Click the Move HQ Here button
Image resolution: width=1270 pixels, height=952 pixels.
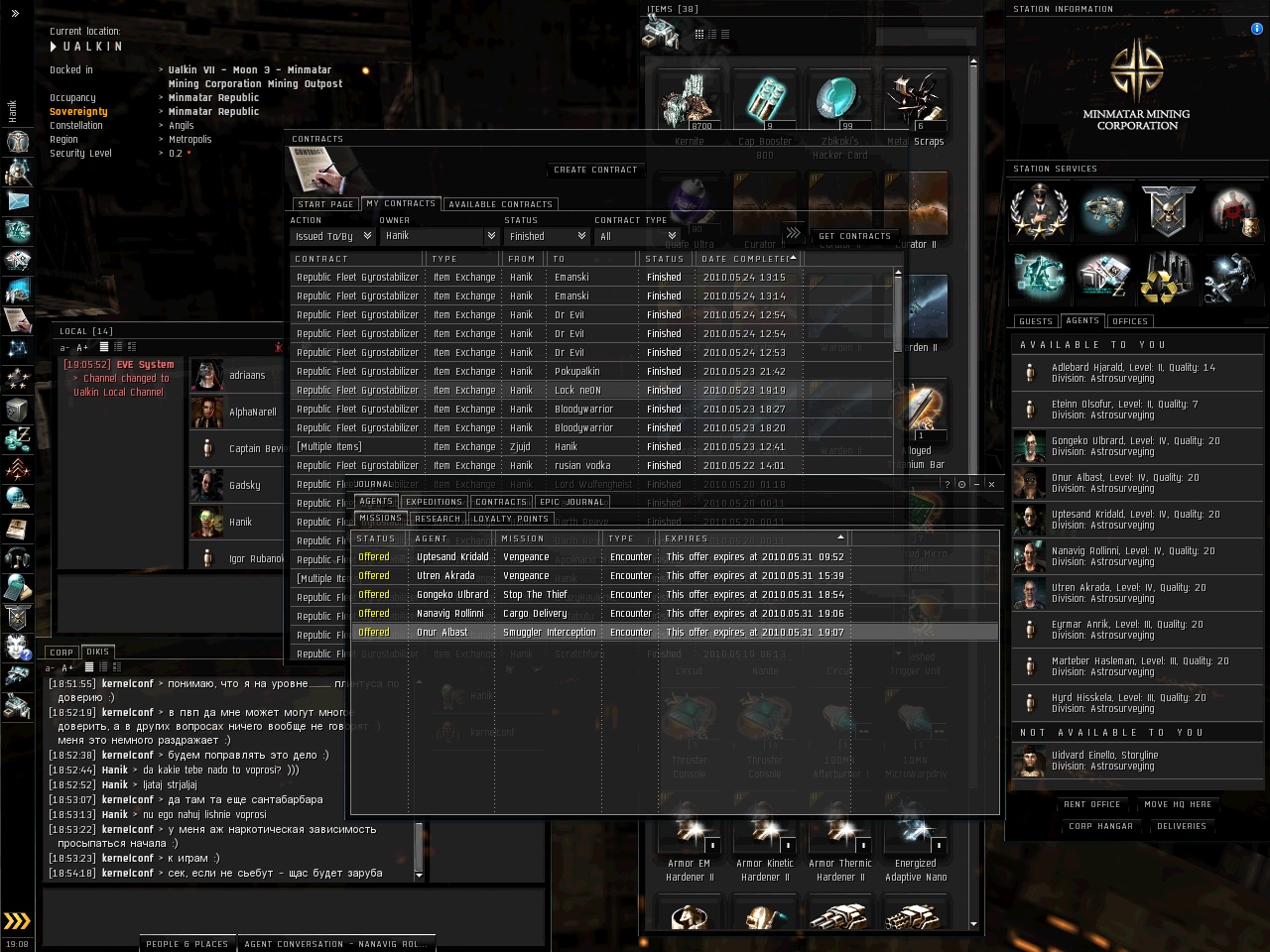click(x=1178, y=804)
